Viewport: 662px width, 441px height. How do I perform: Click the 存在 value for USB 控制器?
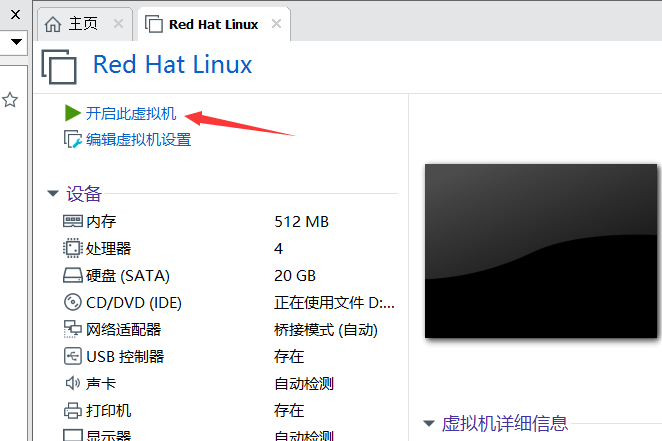289,357
